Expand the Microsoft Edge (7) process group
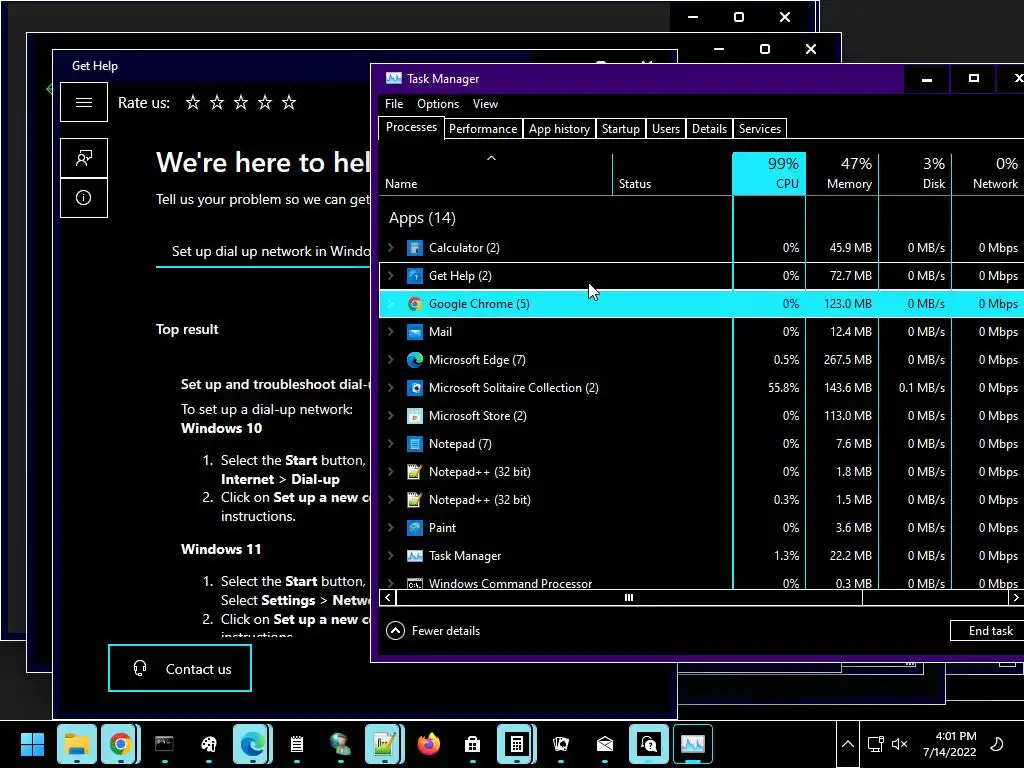The image size is (1024, 768). 391,360
